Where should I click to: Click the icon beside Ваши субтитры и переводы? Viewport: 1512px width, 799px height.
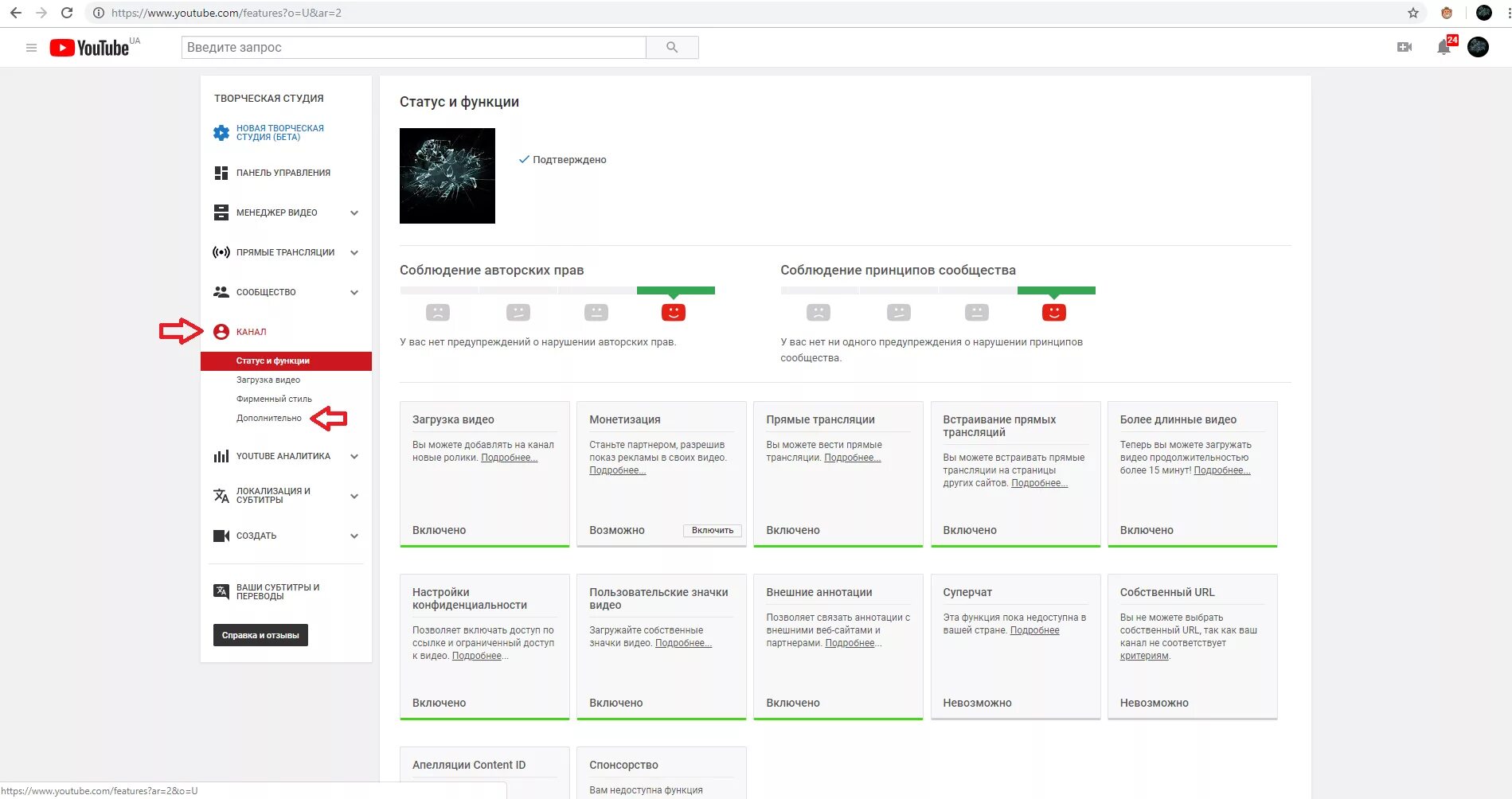pyautogui.click(x=221, y=591)
